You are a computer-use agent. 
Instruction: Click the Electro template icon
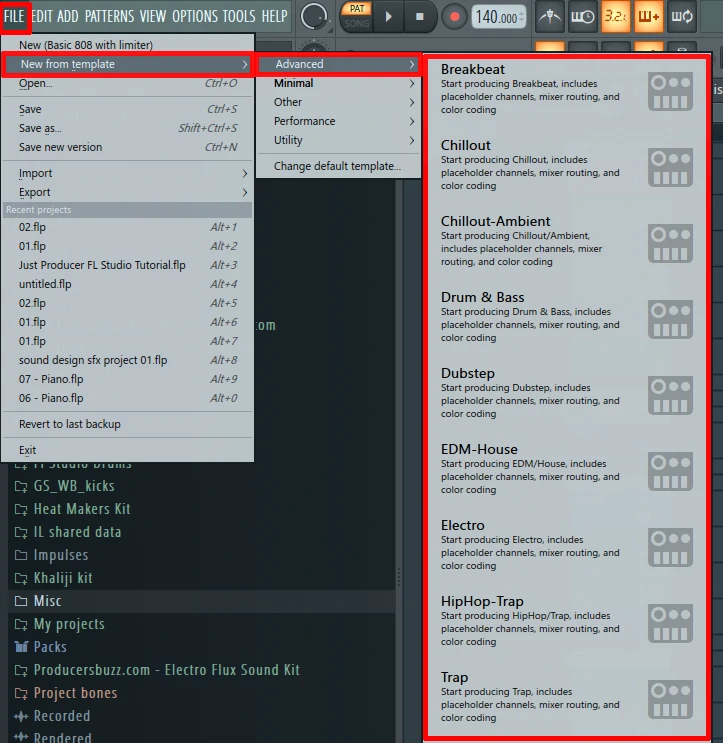[x=670, y=547]
